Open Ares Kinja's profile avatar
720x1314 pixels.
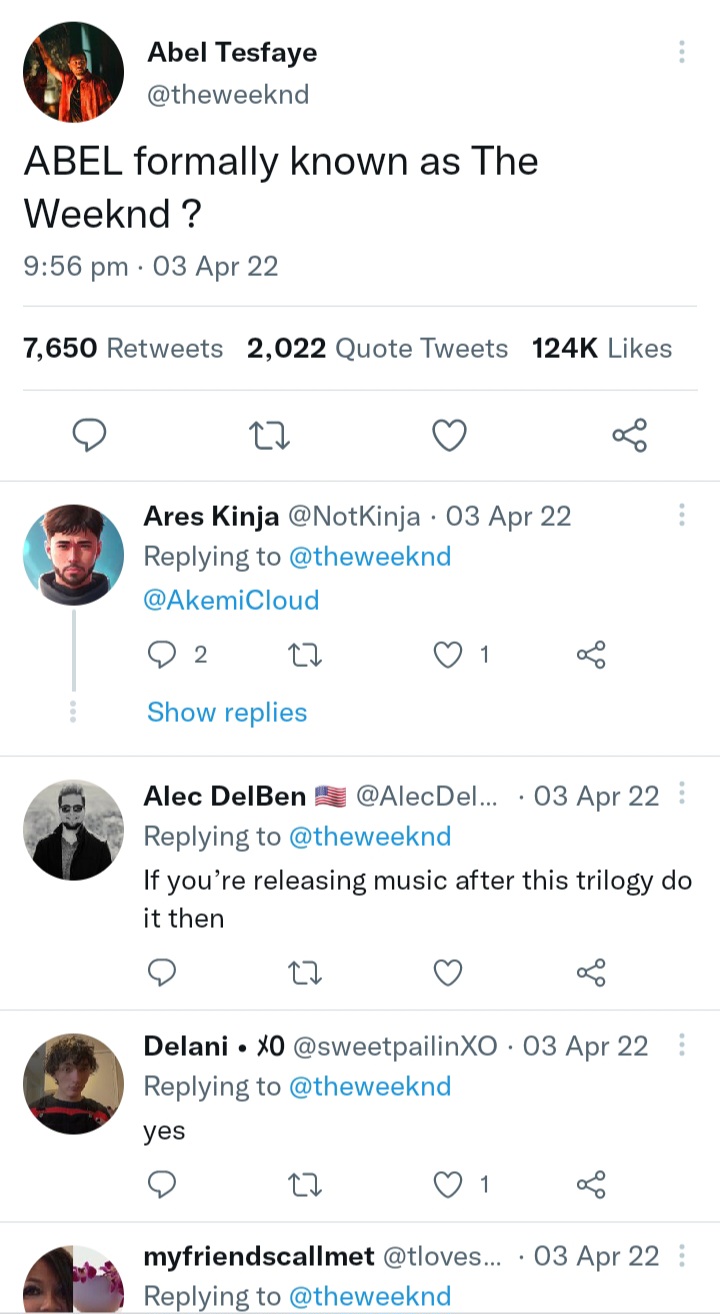(x=73, y=555)
